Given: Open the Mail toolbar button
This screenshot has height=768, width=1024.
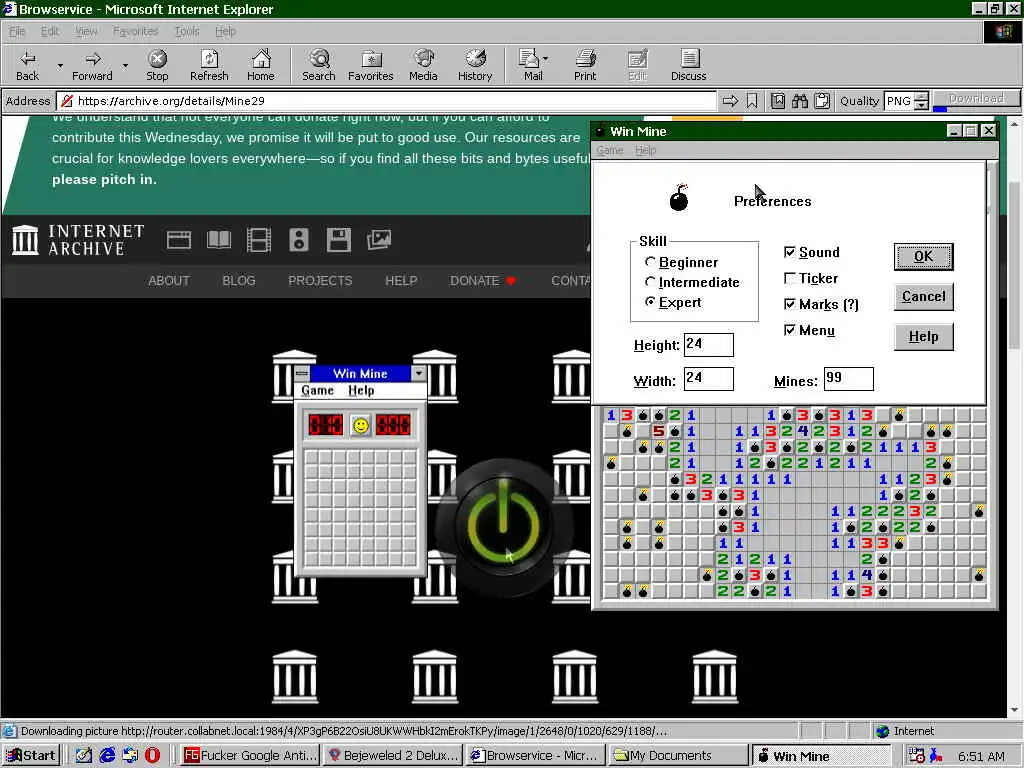Looking at the screenshot, I should [x=531, y=65].
